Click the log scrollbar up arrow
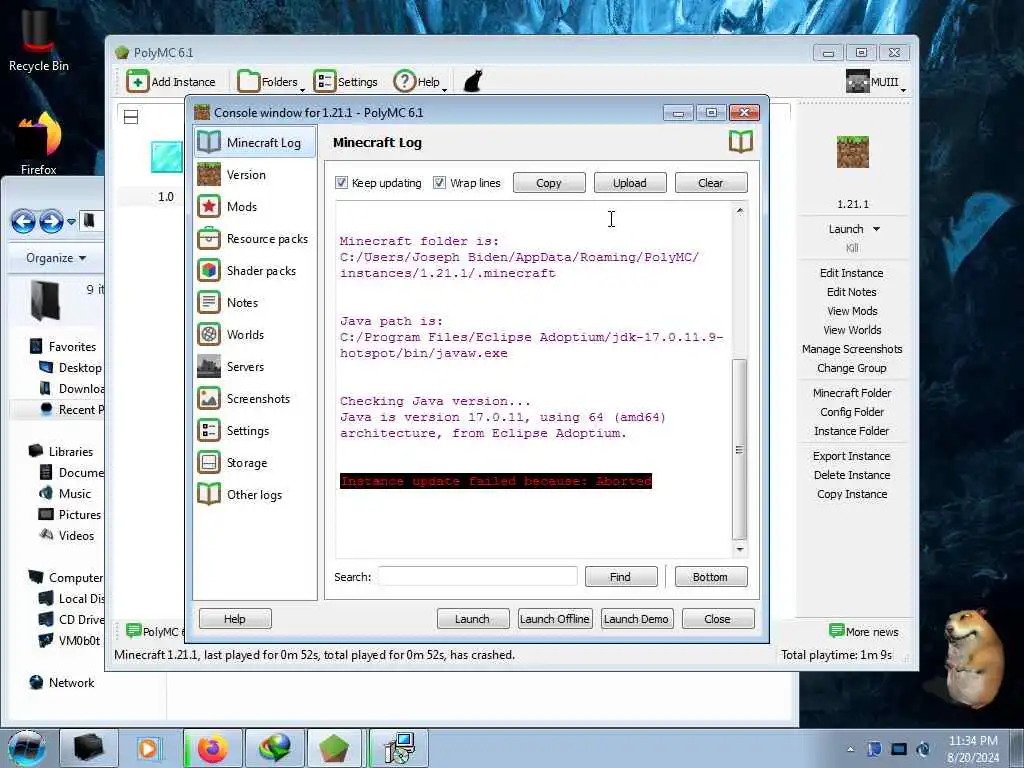The width and height of the screenshot is (1024, 768). (x=739, y=210)
